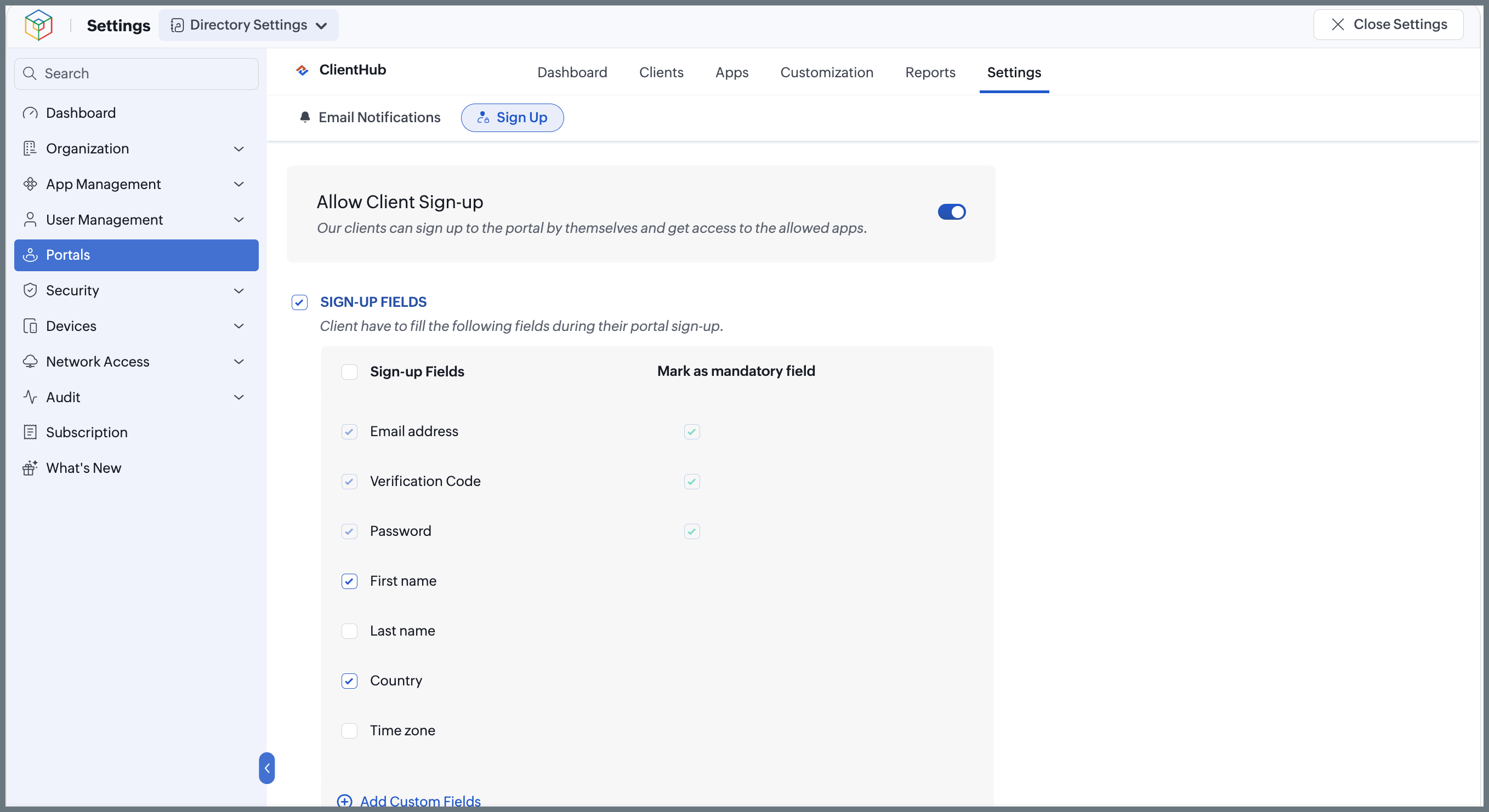This screenshot has width=1489, height=812.
Task: Open the Clients tab
Action: 661,72
